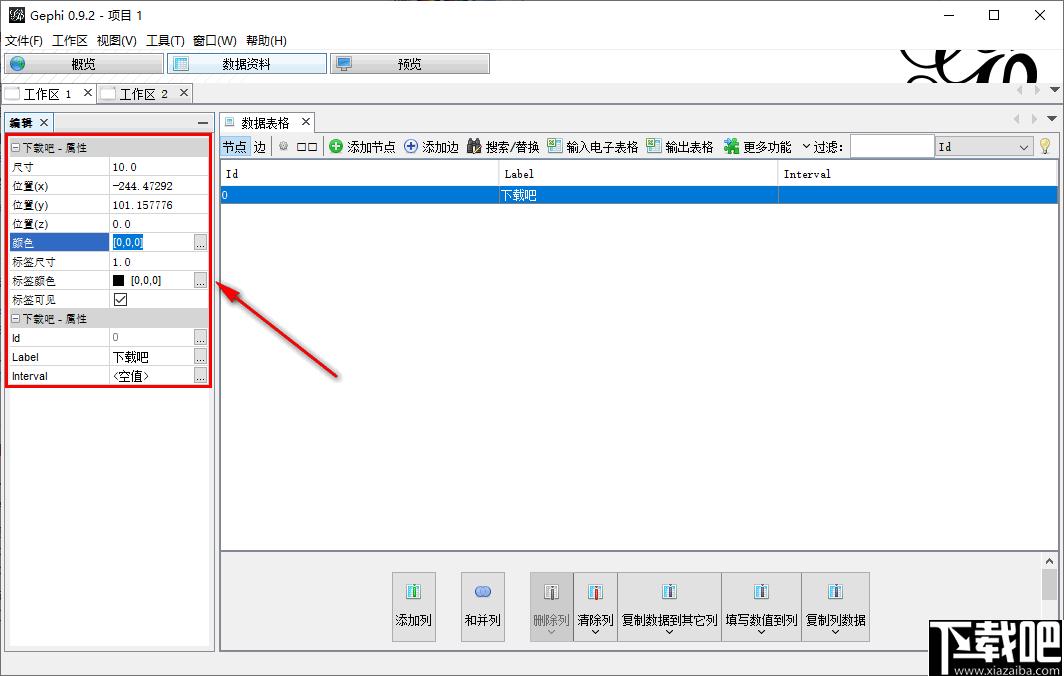Viewport: 1064px width, 676px height.
Task: Click the 添加边 blue plus icon
Action: pyautogui.click(x=411, y=147)
